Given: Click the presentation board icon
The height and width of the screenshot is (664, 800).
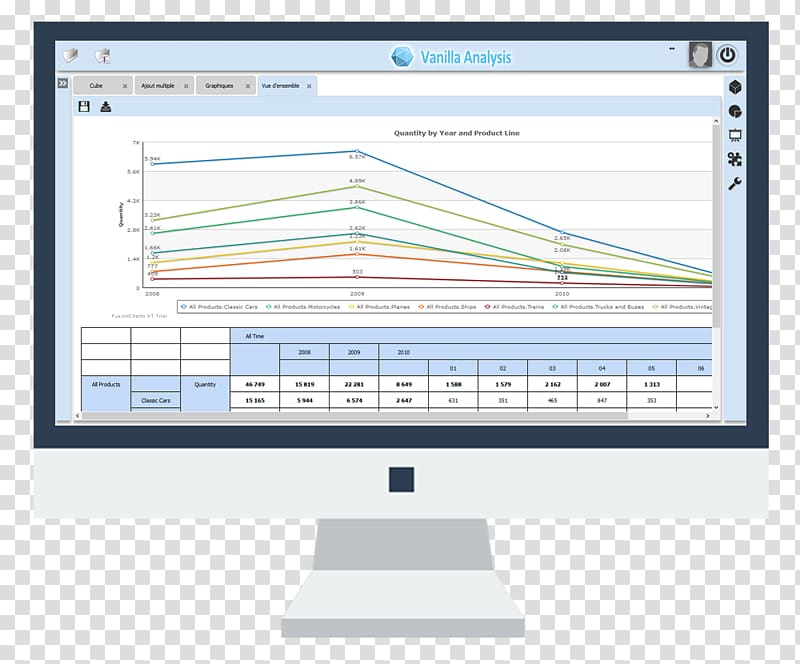Looking at the screenshot, I should point(735,135).
